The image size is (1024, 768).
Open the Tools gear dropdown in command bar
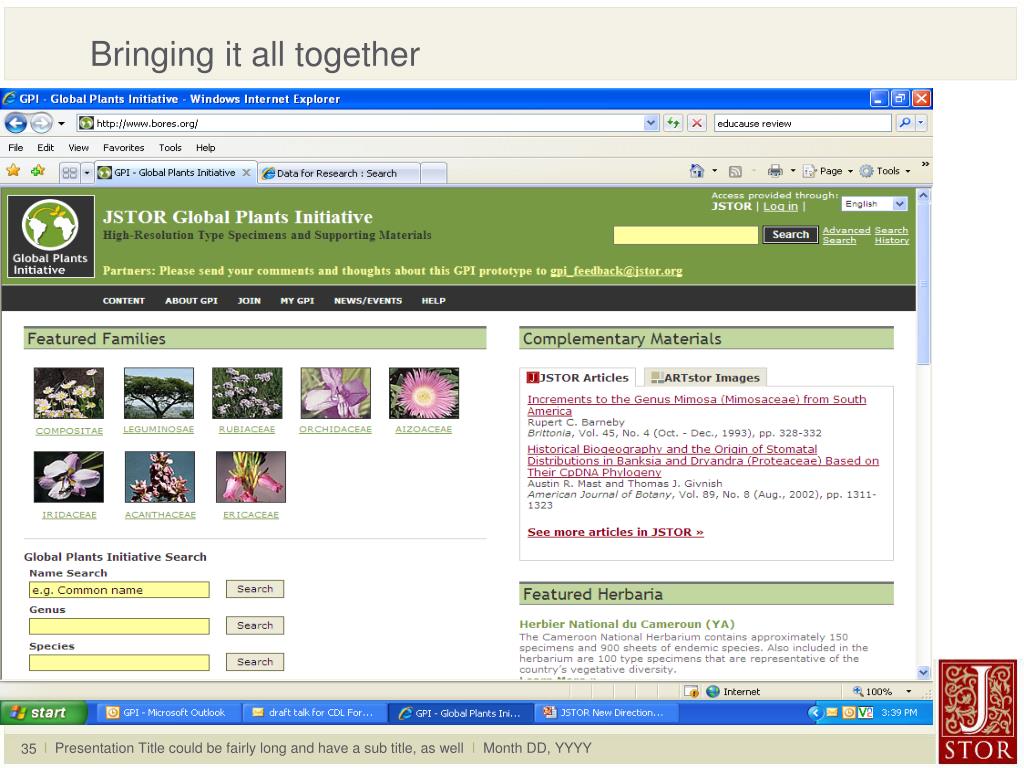(885, 171)
